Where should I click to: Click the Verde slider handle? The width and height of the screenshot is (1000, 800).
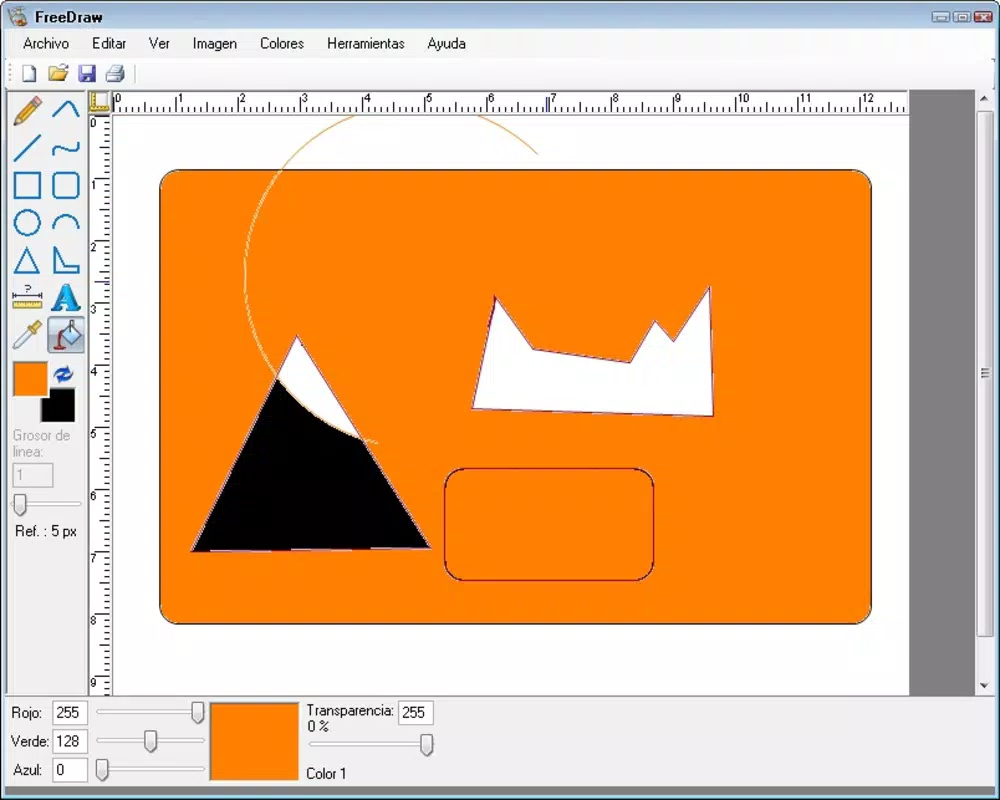tap(151, 741)
